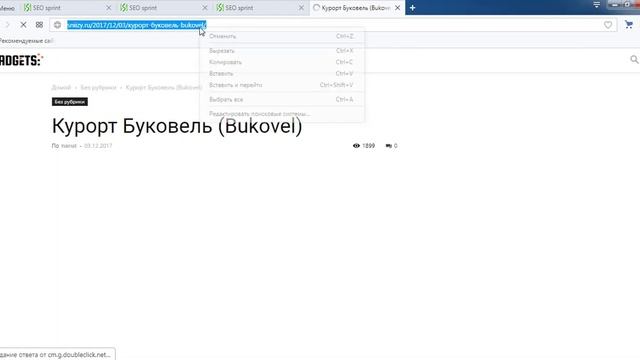
Task: Click the site info globe icon in address bar
Action: [58, 25]
